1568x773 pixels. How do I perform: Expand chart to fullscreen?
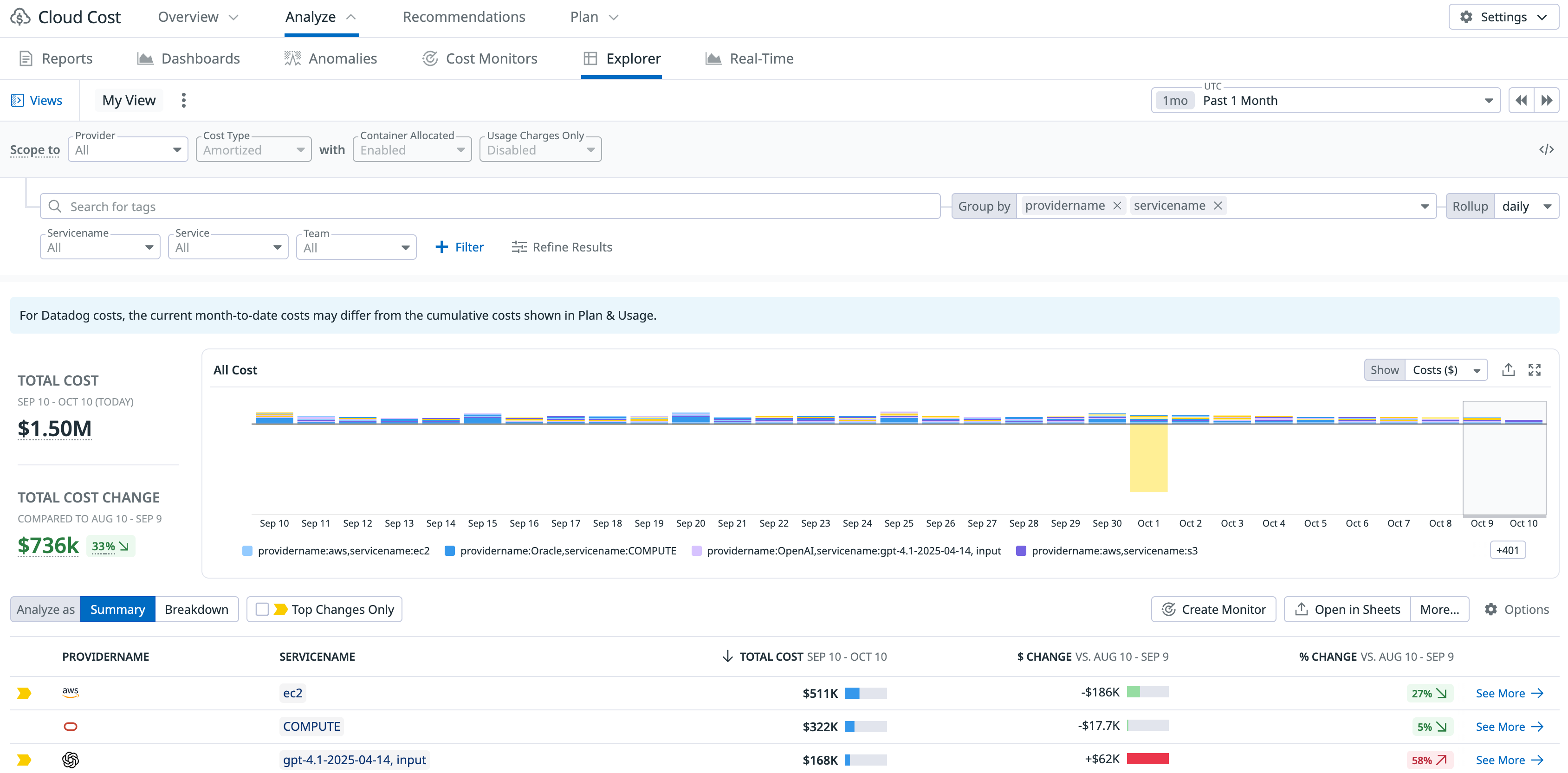1534,369
